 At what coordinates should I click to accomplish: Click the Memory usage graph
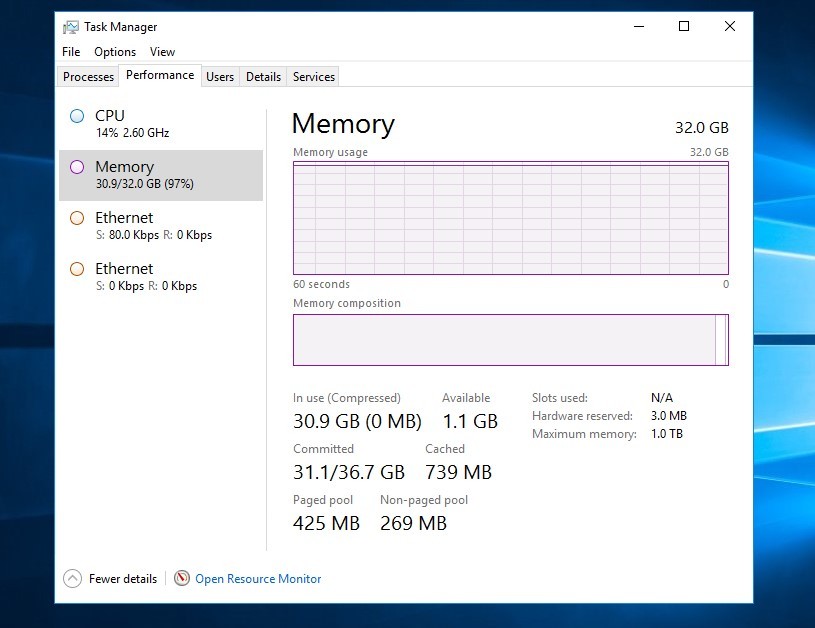coord(511,218)
